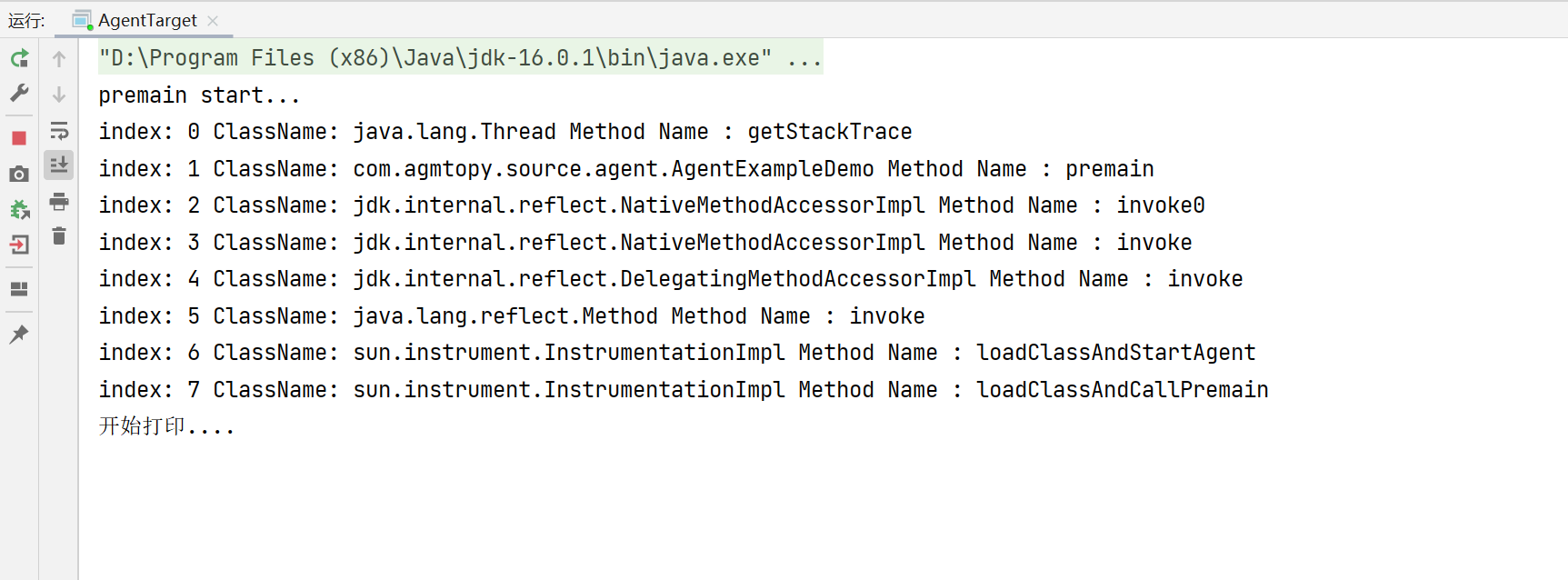1568x580 pixels.
Task: Click the 运行 panel label
Action: coord(26,20)
